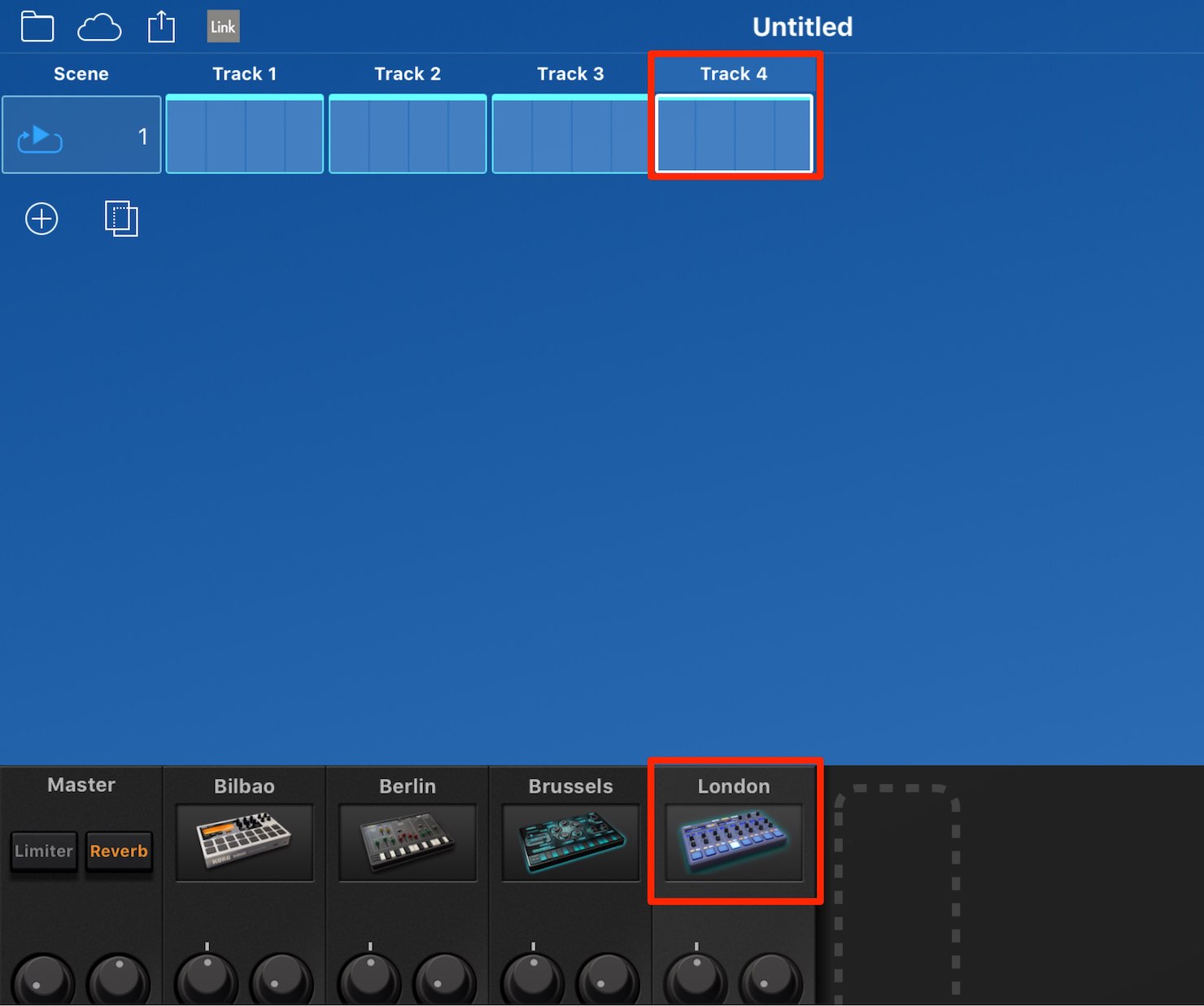Add a gadget in the empty dashed slot

(x=897, y=894)
